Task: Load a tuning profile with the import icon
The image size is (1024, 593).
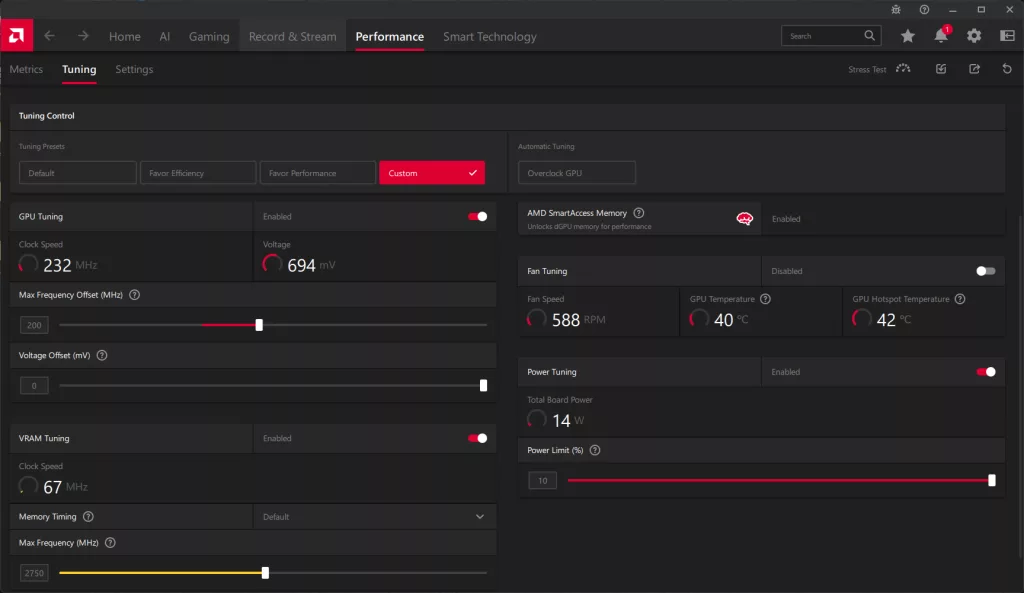Action: (x=941, y=69)
